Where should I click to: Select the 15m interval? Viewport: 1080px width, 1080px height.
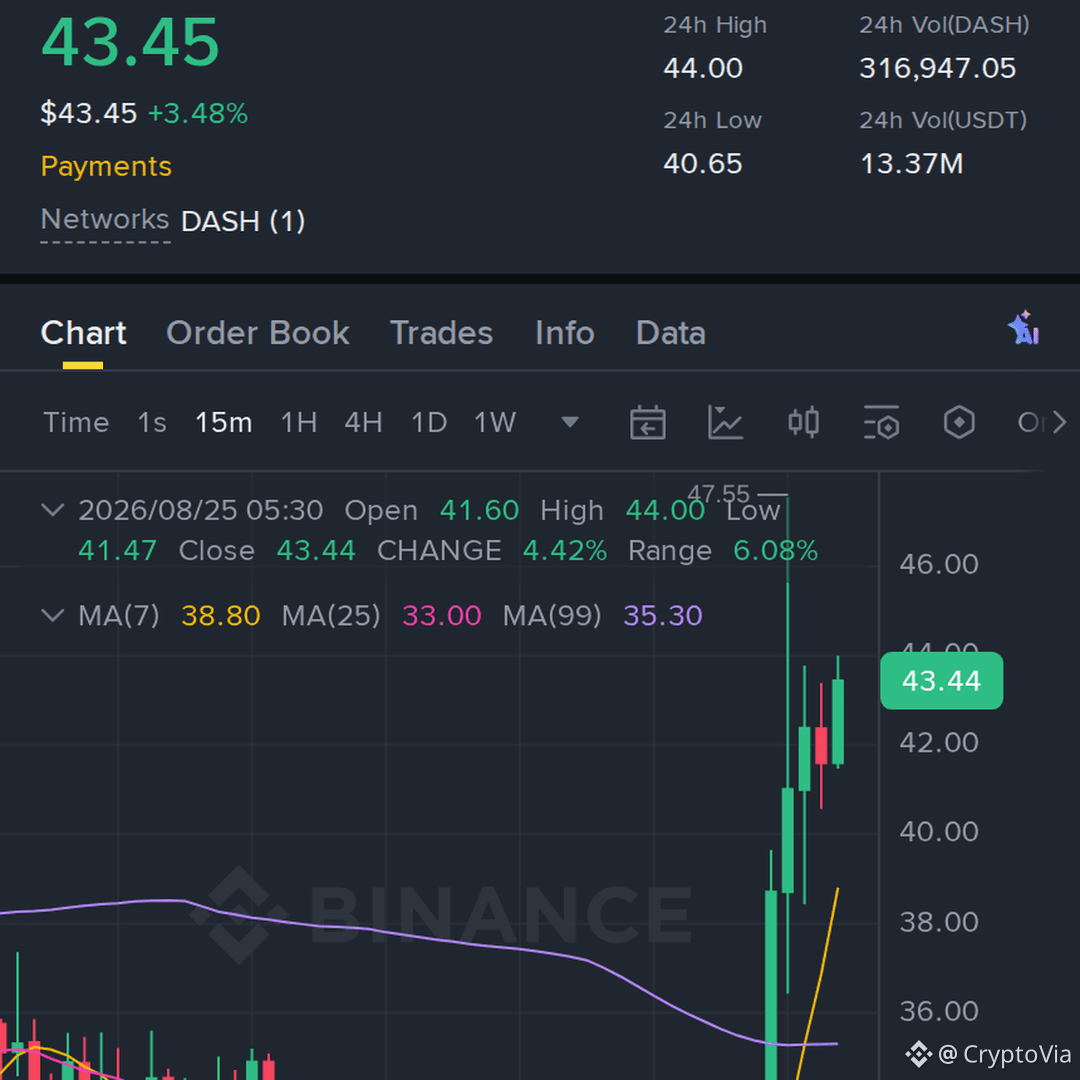[x=224, y=422]
